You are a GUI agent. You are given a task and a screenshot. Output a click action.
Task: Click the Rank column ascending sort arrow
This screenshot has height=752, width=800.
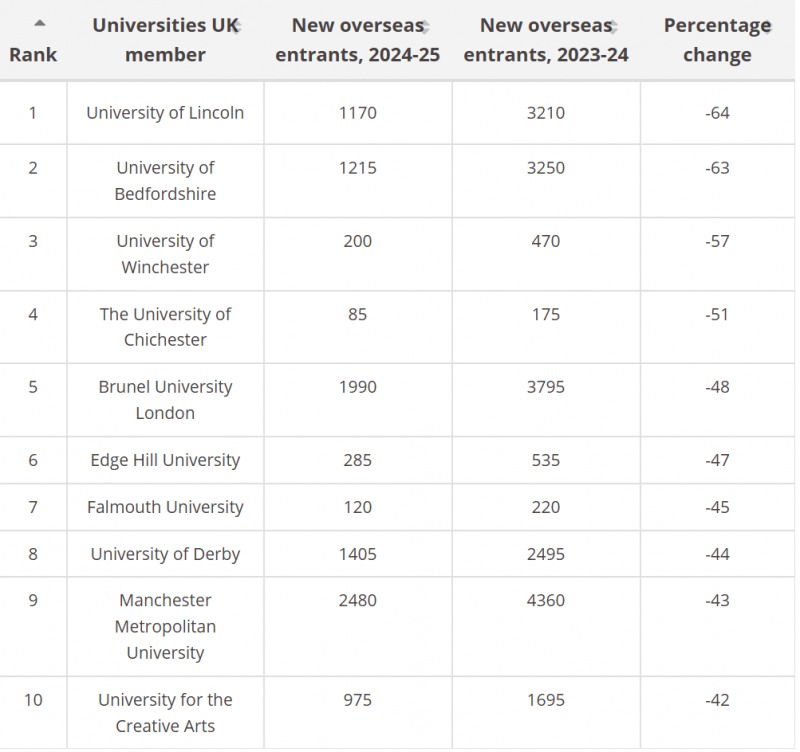[39, 22]
